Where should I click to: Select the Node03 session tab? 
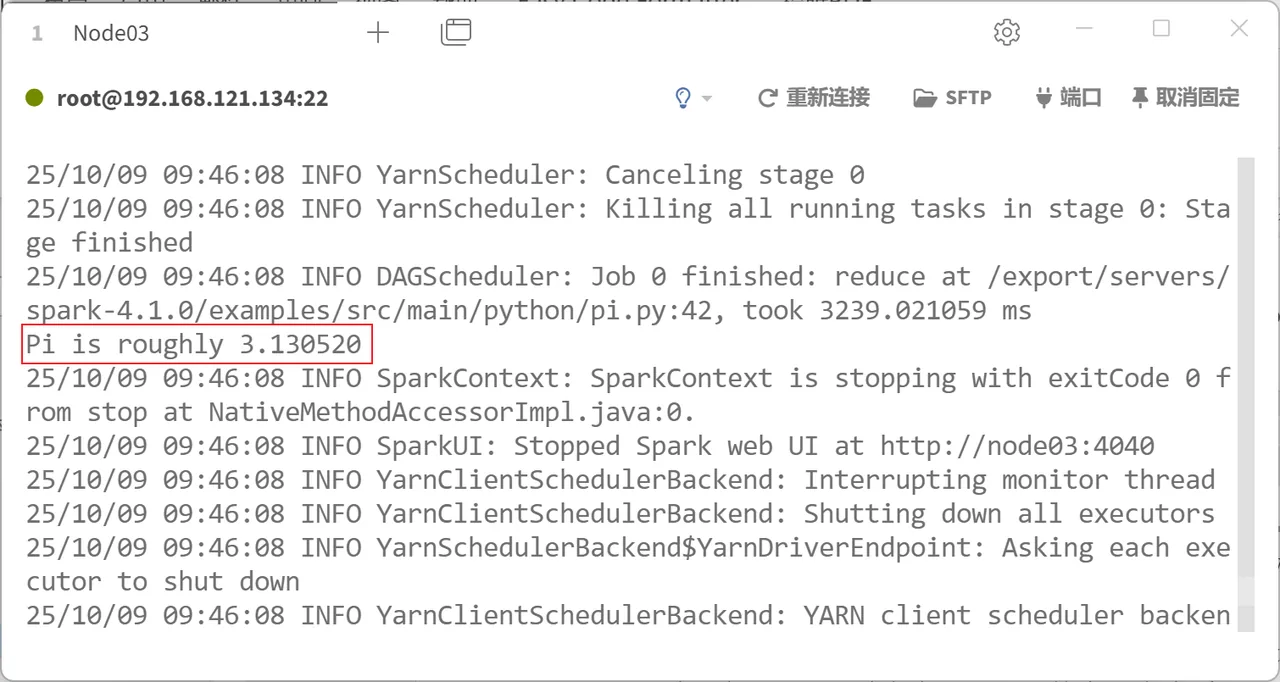click(111, 33)
